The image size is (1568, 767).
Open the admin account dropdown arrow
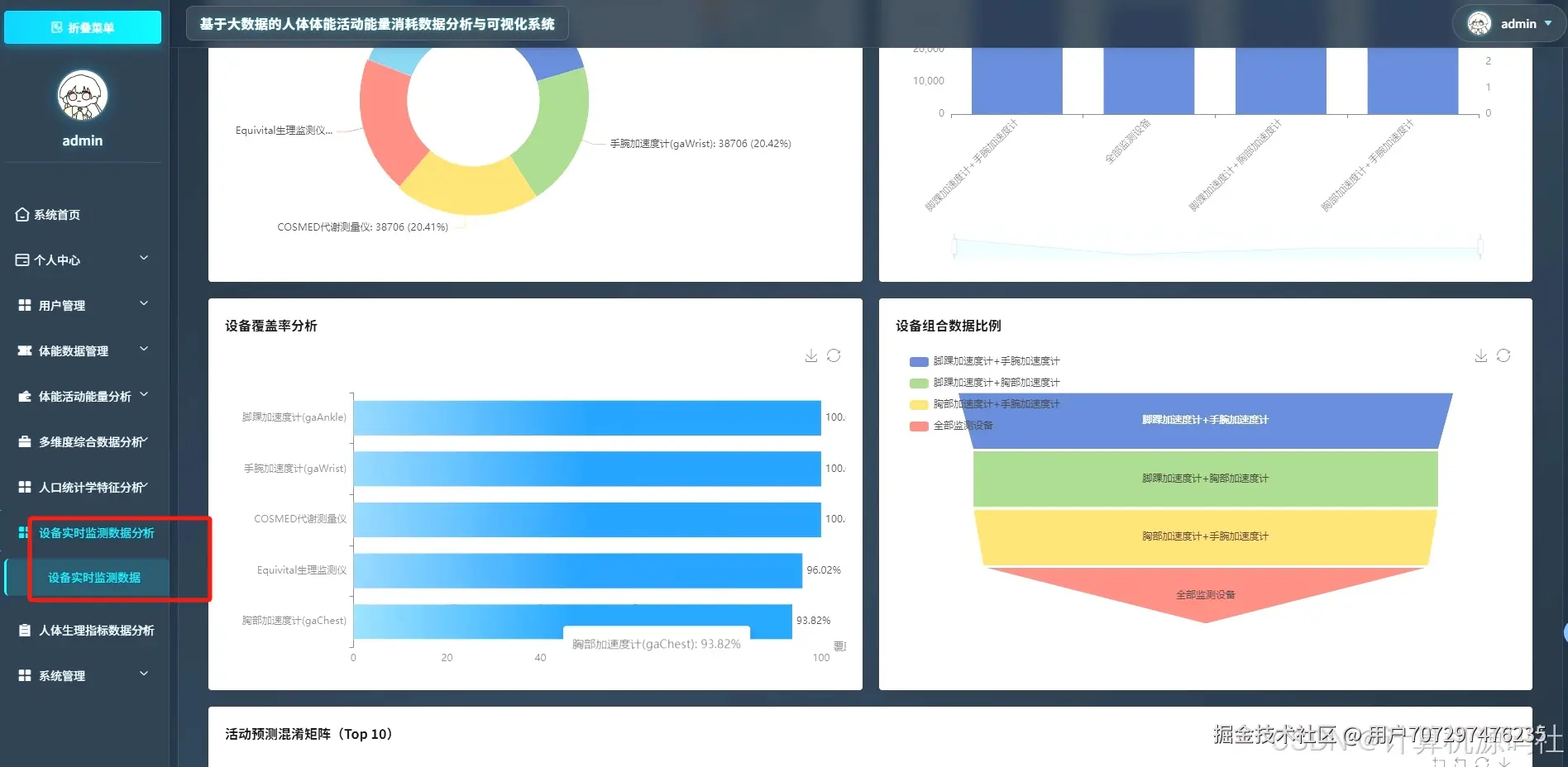tap(1548, 23)
